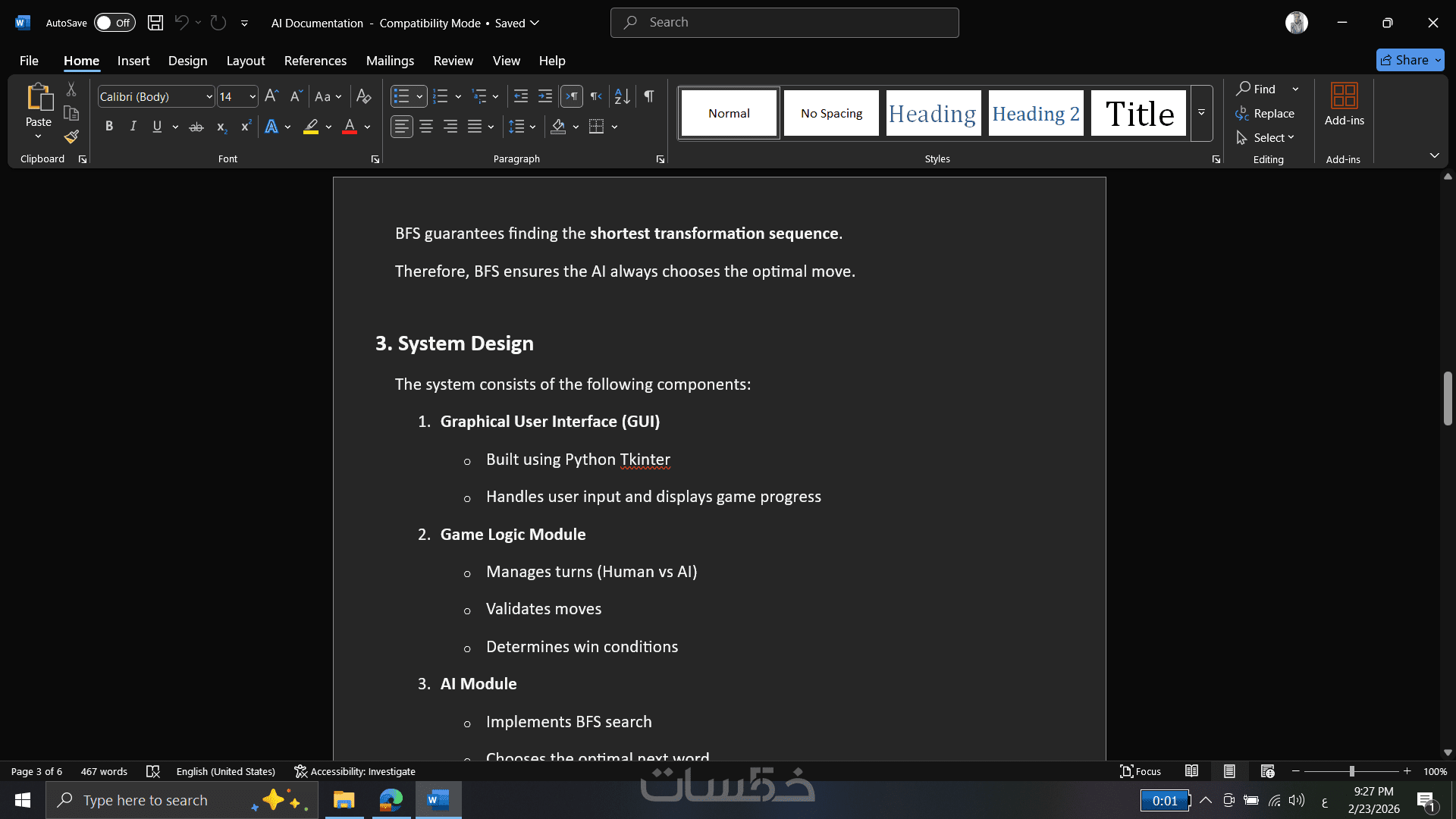Viewport: 1456px width, 819px height.
Task: Expand the Styles gallery more arrow
Action: [x=1201, y=113]
